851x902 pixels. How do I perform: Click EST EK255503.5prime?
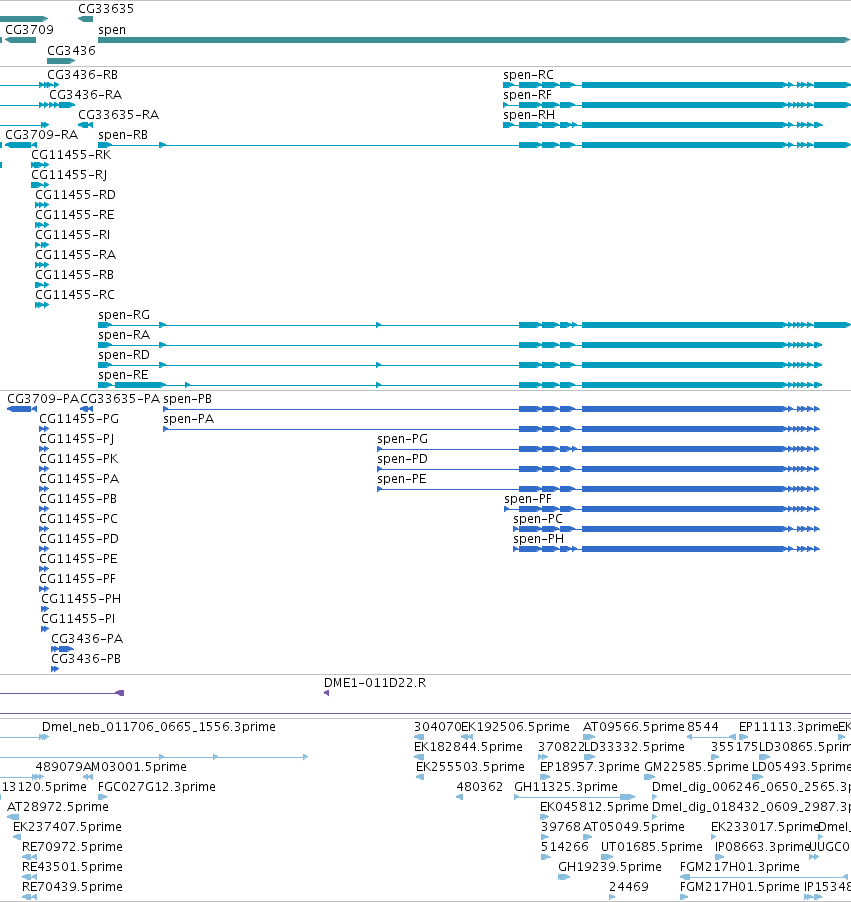point(471,767)
